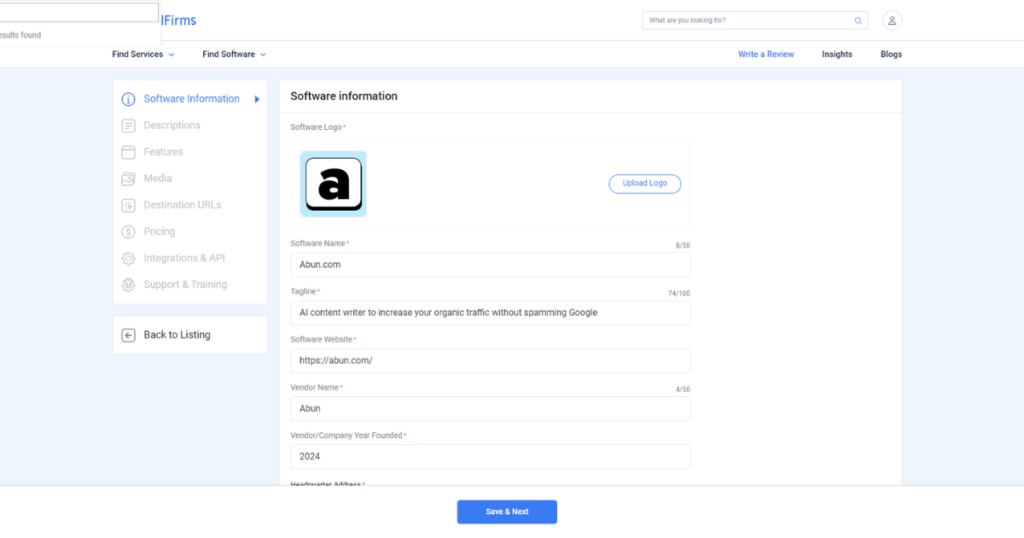
Task: Go to Integrations & API section
Action: coord(184,258)
